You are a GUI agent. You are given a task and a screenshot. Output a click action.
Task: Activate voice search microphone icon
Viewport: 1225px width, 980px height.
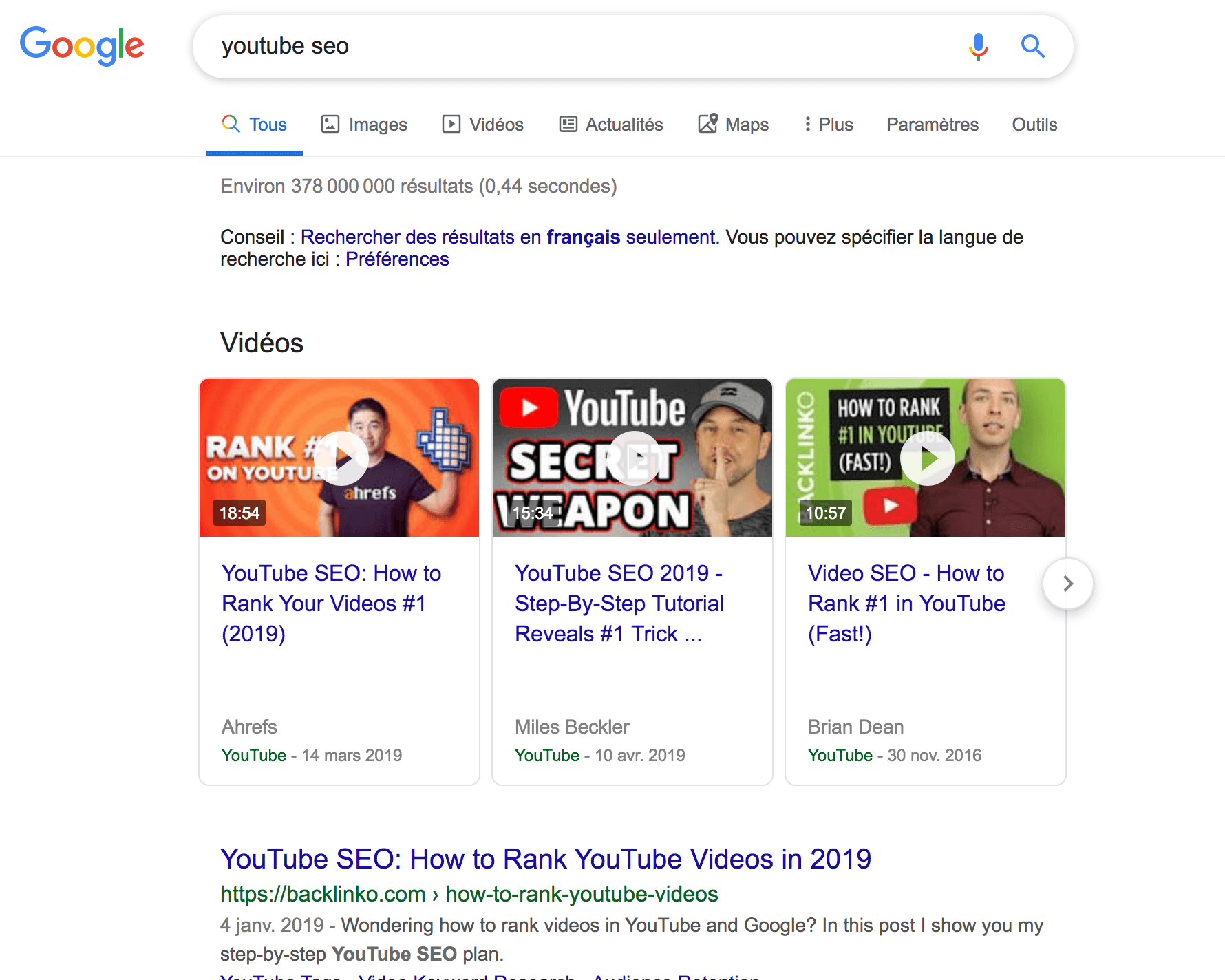click(978, 47)
